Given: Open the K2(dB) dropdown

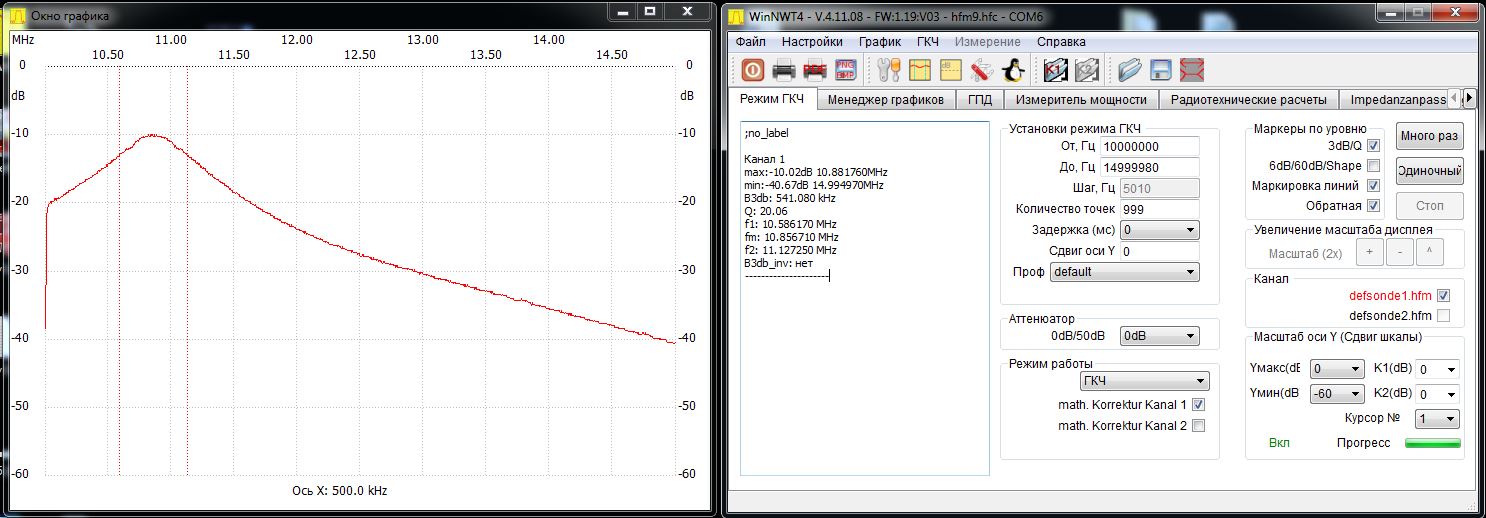Looking at the screenshot, I should click(1437, 394).
